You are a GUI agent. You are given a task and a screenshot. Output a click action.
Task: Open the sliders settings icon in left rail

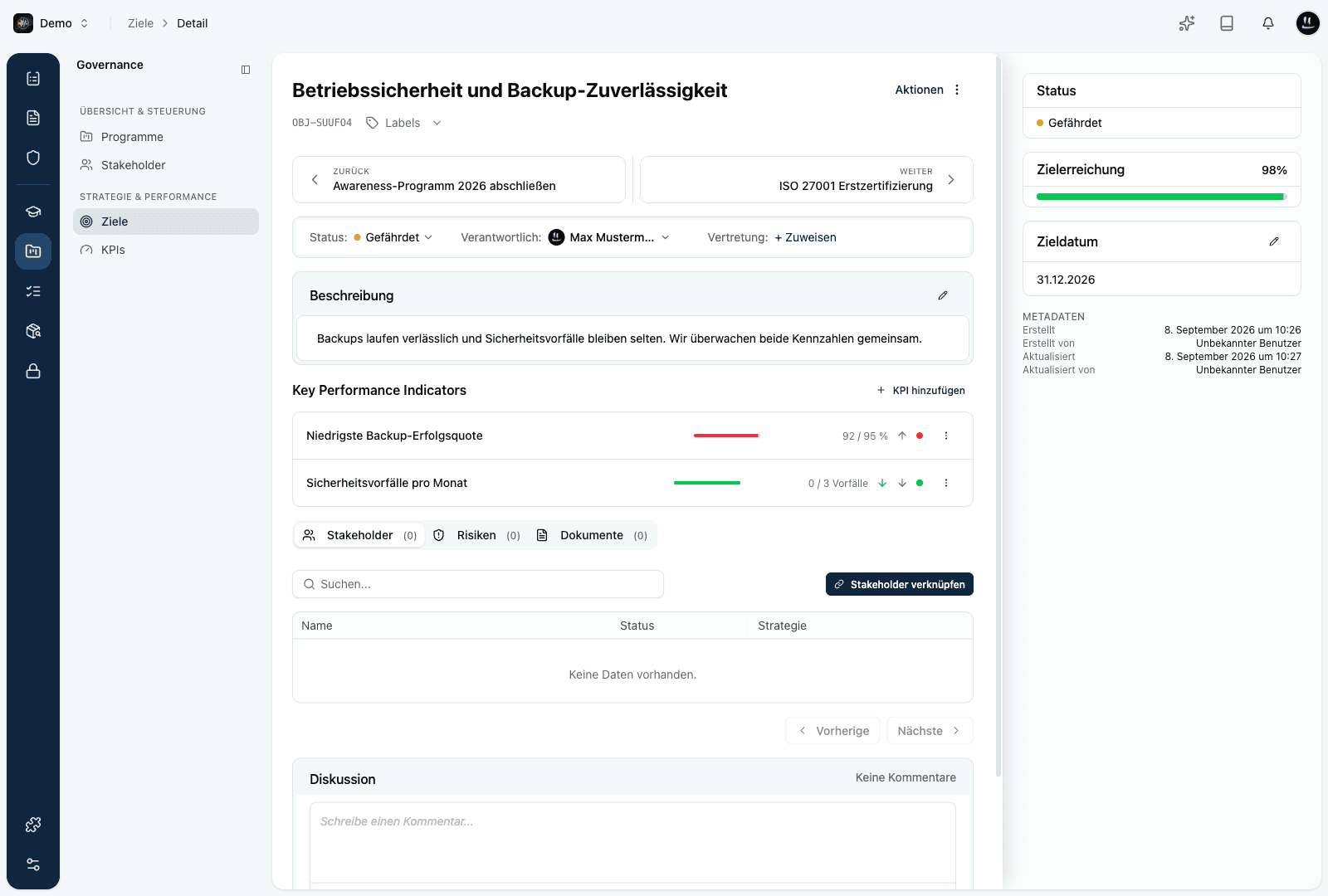(33, 864)
